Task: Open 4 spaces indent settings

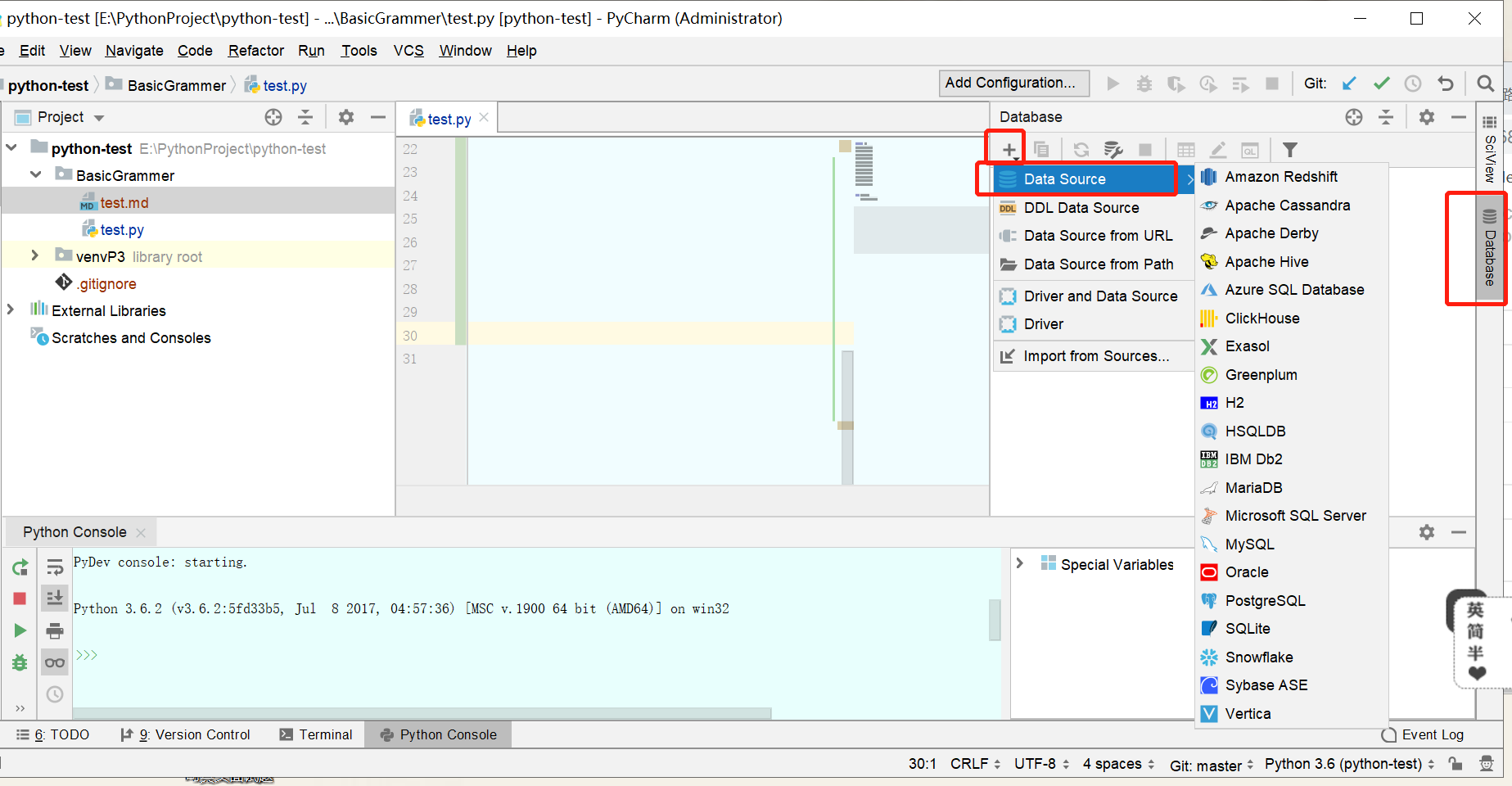Action: click(x=1119, y=764)
